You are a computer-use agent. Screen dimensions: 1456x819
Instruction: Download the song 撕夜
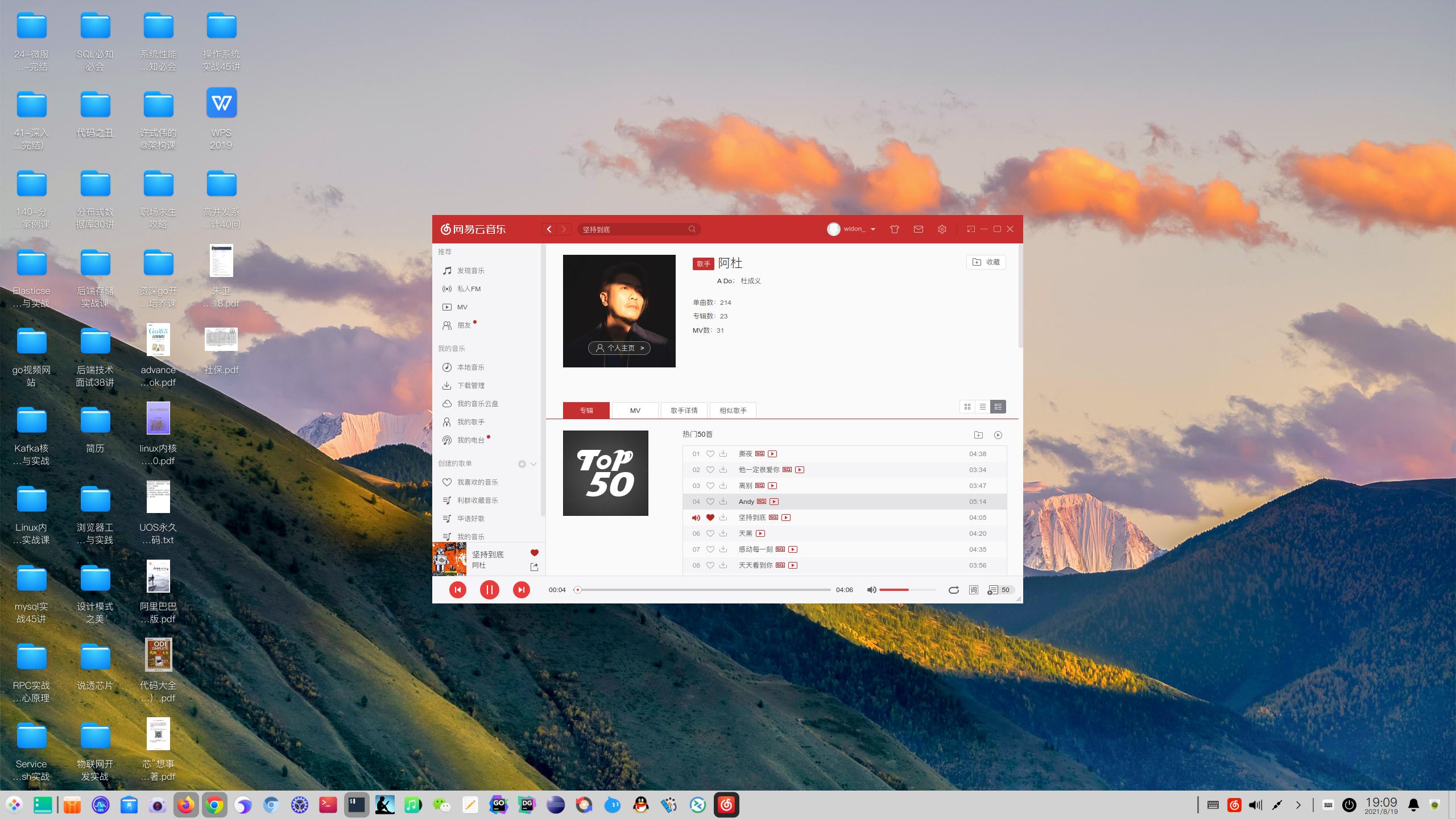pos(723,454)
